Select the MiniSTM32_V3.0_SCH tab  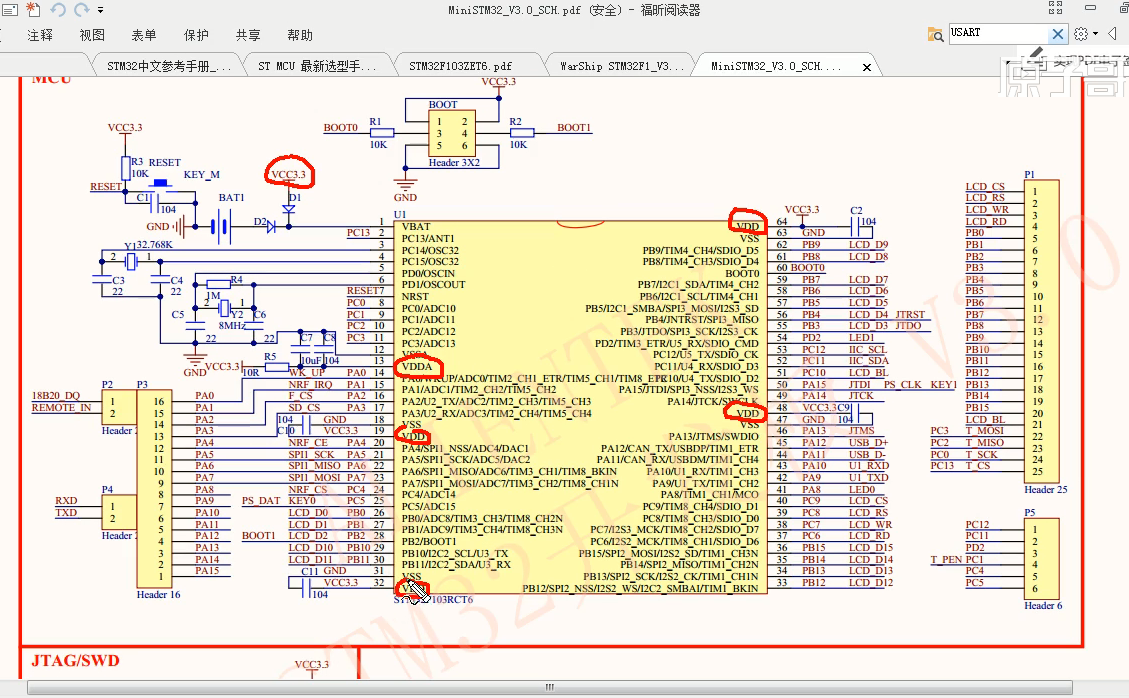pyautogui.click(x=775, y=66)
